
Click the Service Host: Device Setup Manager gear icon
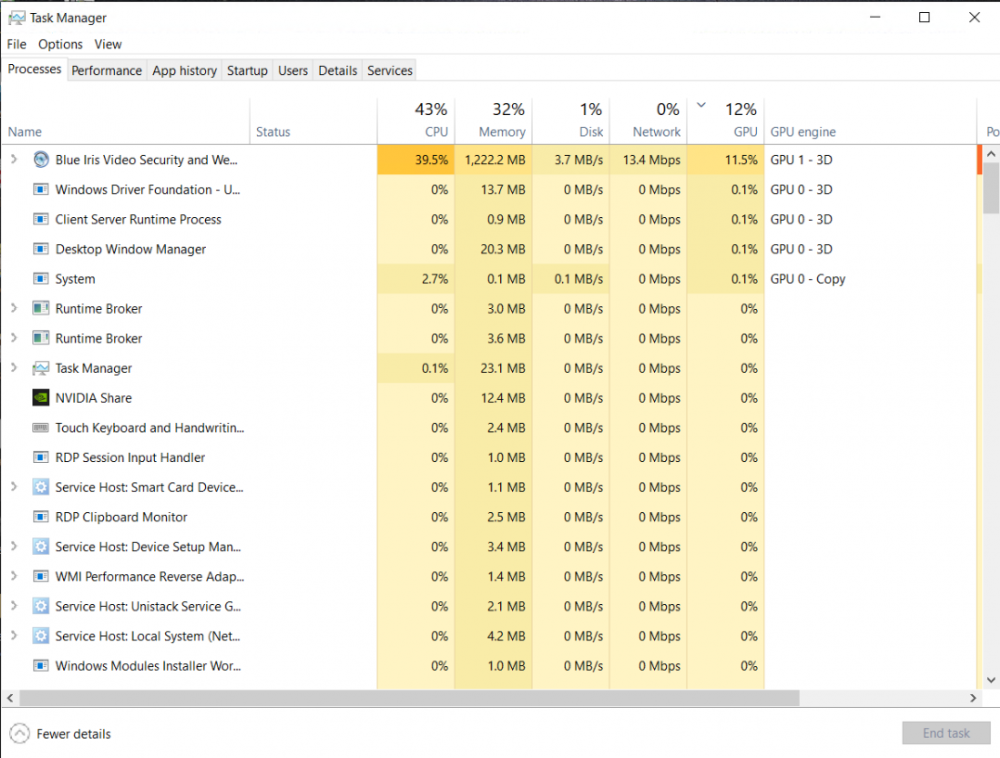41,546
